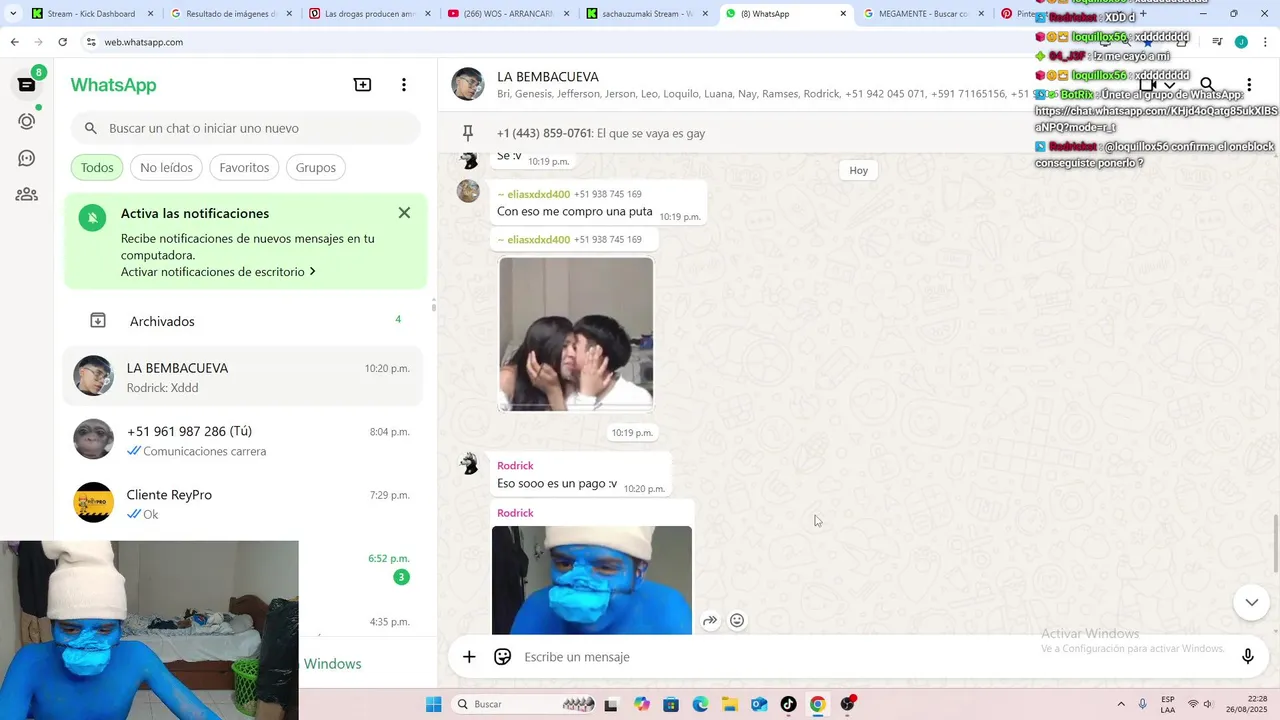Open the Communities sidebar icon
This screenshot has height=720, width=1280.
point(27,195)
